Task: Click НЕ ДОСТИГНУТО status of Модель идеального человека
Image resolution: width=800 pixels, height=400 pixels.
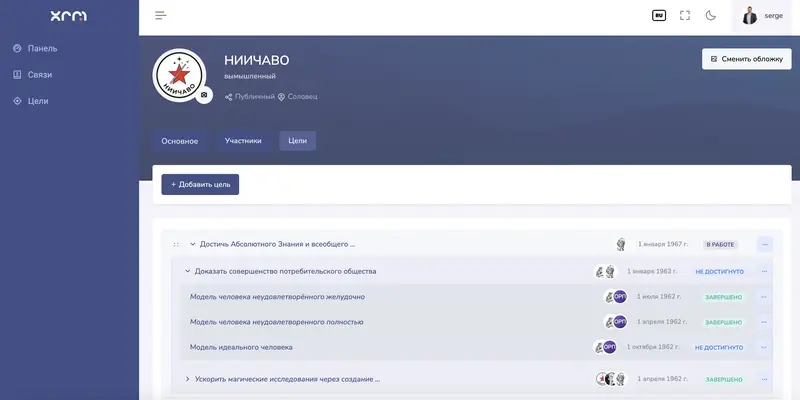Action: coord(719,347)
